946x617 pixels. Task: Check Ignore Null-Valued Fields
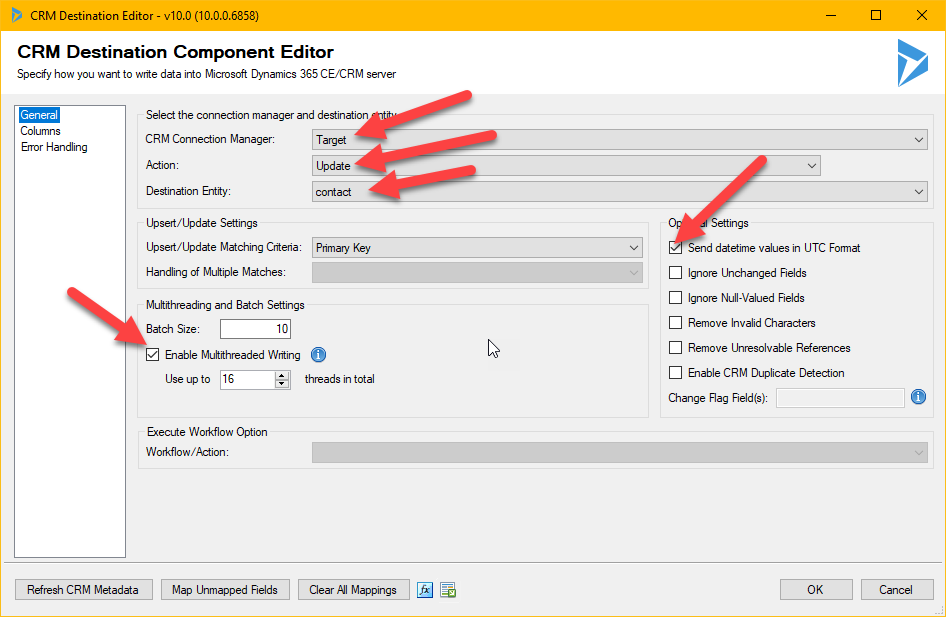[675, 297]
